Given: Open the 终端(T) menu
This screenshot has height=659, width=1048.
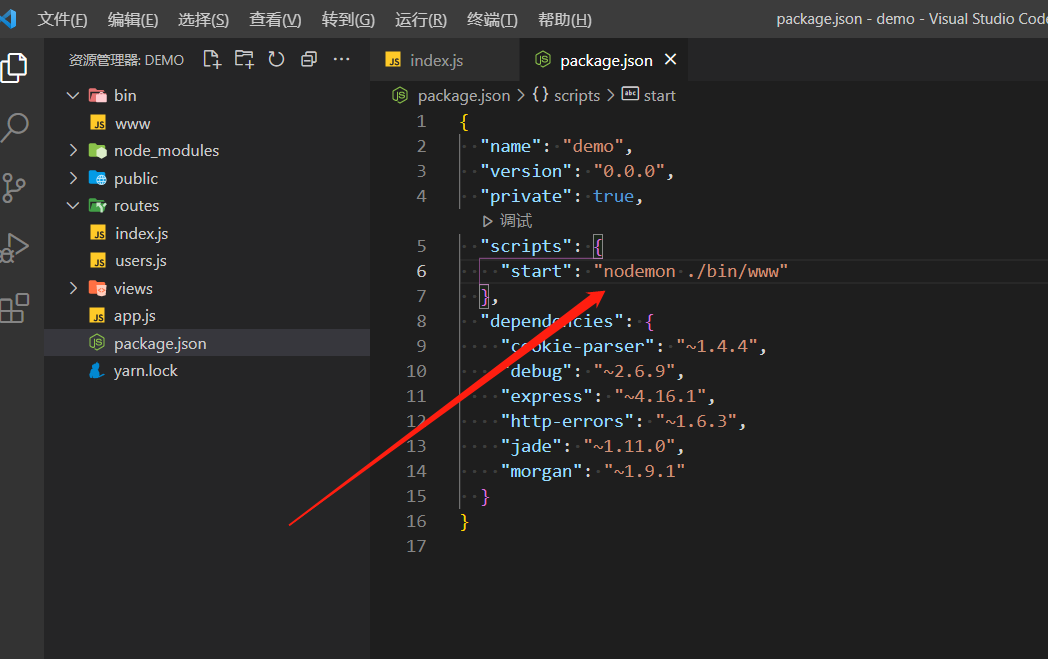Looking at the screenshot, I should pyautogui.click(x=492, y=19).
